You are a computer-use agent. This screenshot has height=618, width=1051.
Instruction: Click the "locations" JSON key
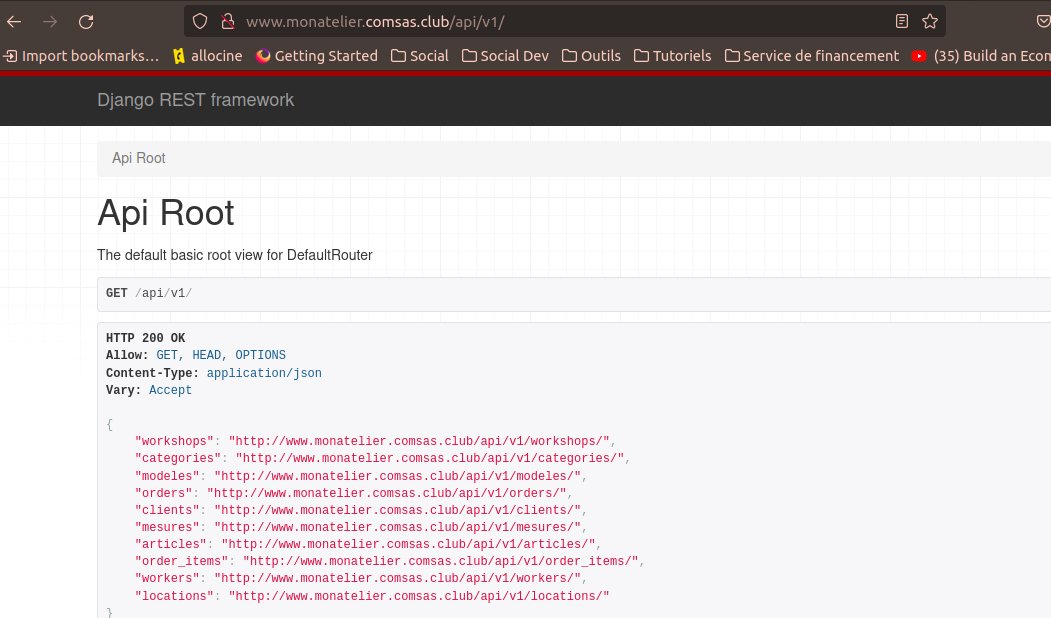click(174, 596)
